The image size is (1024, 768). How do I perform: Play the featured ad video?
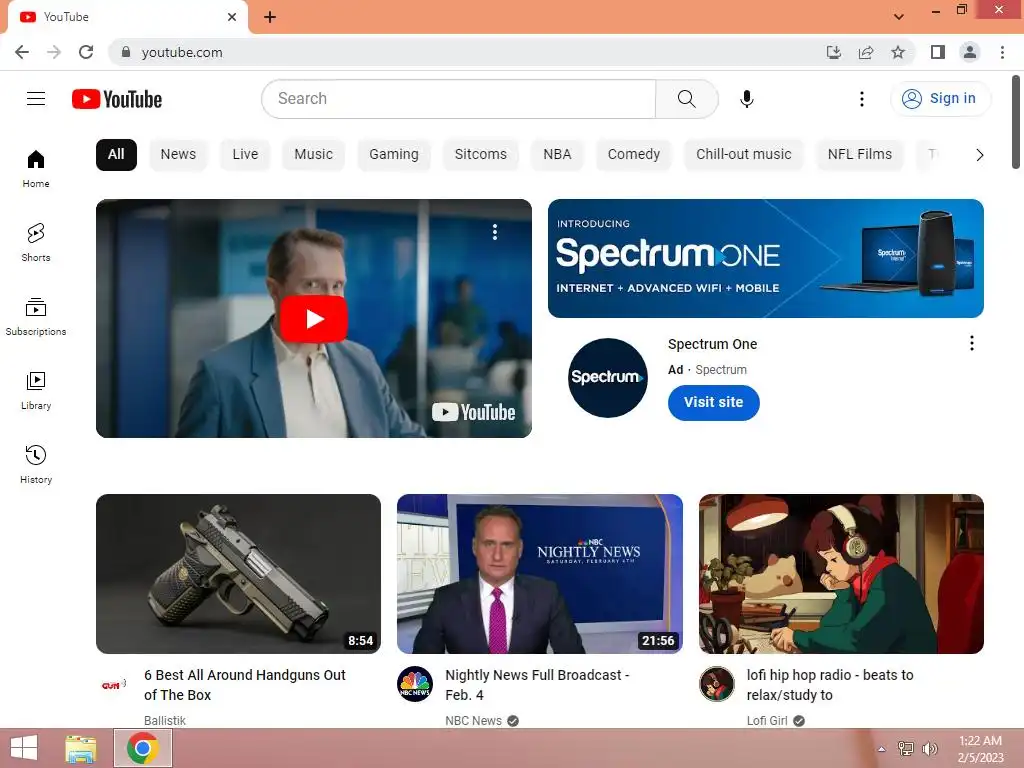(x=313, y=319)
